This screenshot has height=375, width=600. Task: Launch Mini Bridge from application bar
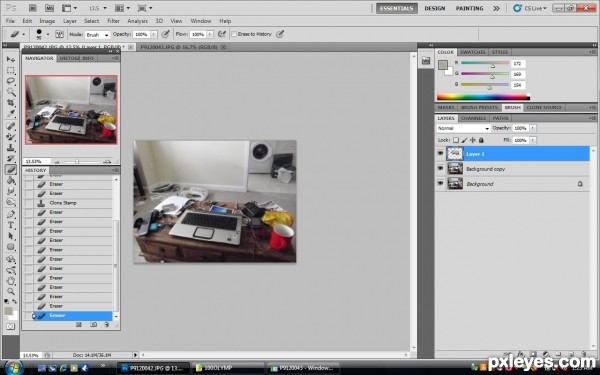[49, 8]
